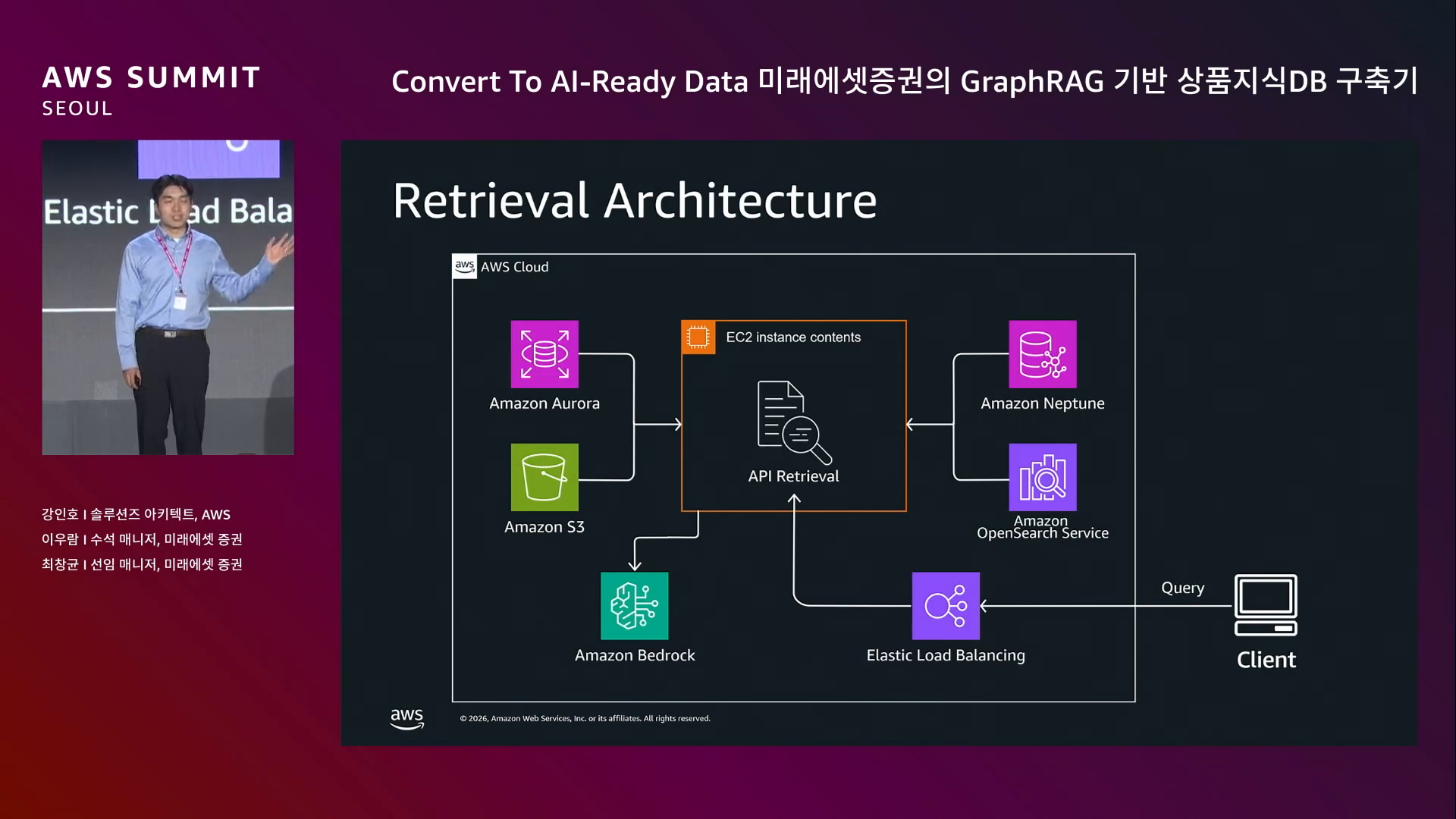Image resolution: width=1456 pixels, height=819 pixels.
Task: Click the 'Amazon Bedrock' label
Action: [635, 655]
